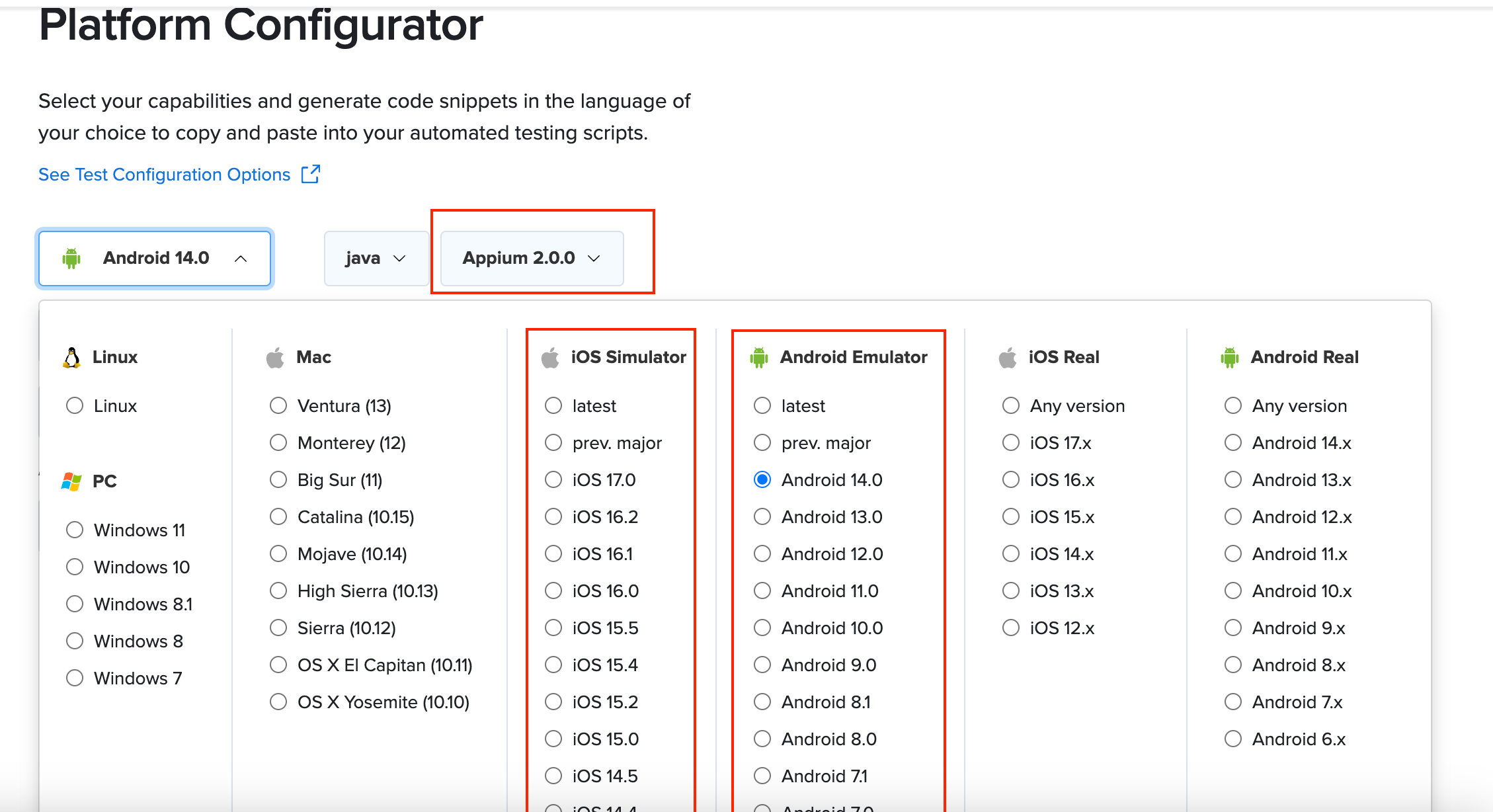Screen dimensions: 1493x812
Task: Open See Test Configuration Options link
Action: point(165,175)
